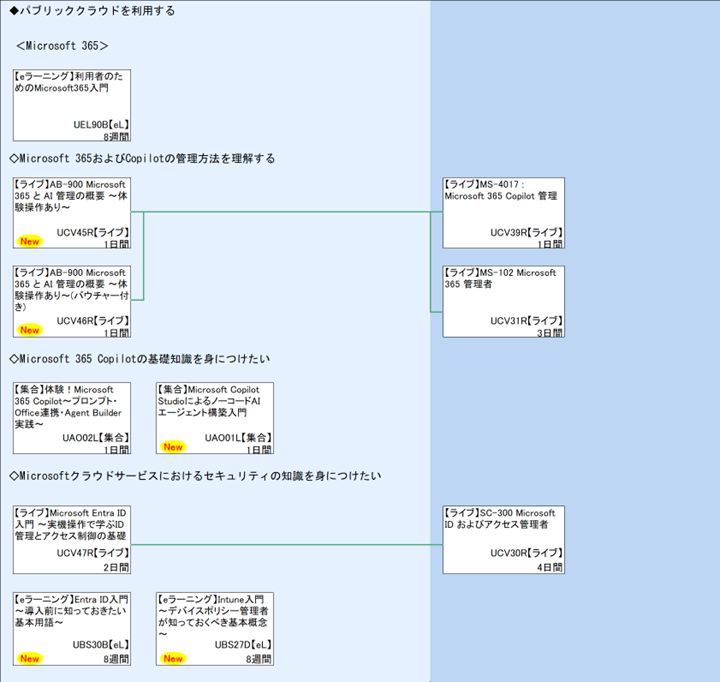The height and width of the screenshot is (682, 720).
Task: Click the New badge on course UBS27D
Action: point(173,658)
